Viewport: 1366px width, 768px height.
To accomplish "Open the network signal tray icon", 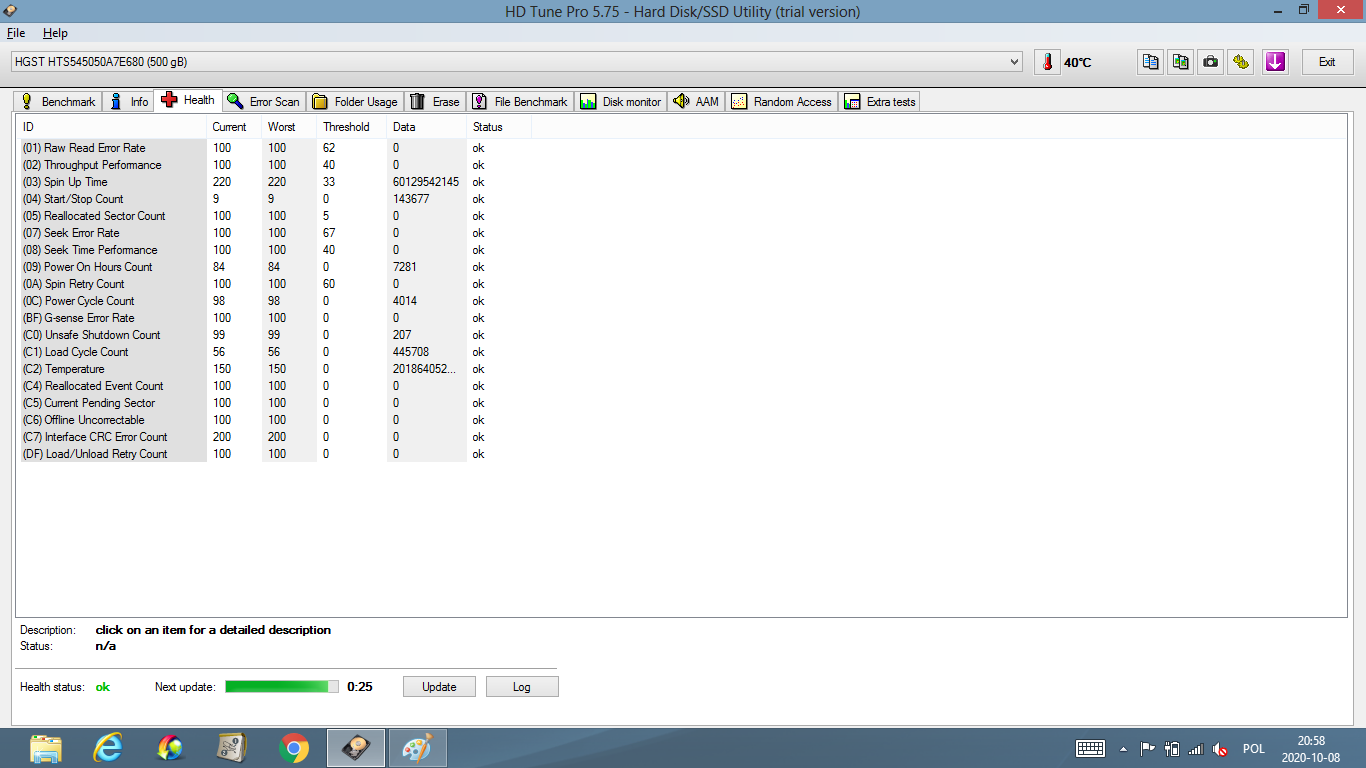I will tap(1196, 749).
